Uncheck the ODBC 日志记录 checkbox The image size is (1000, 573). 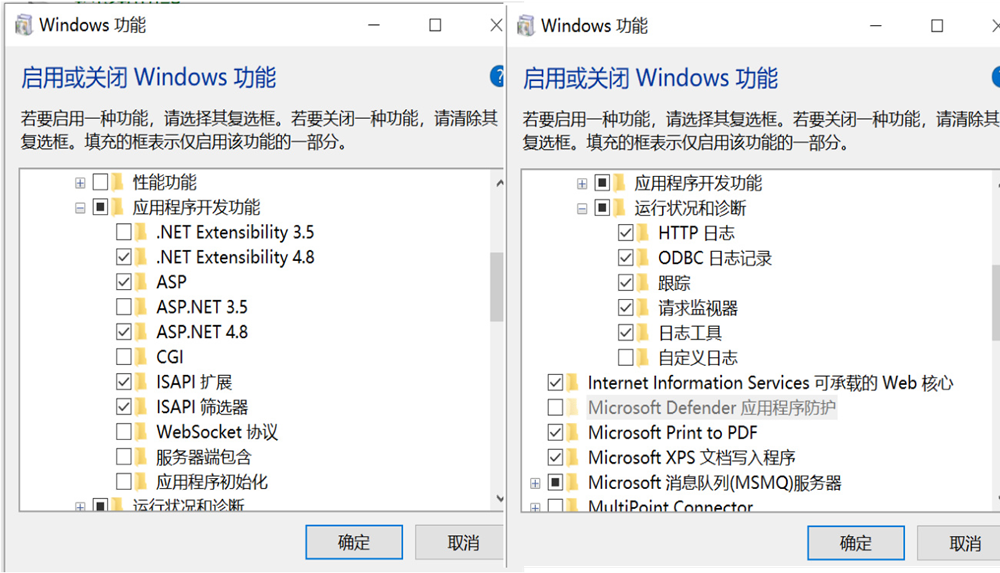pos(626,258)
